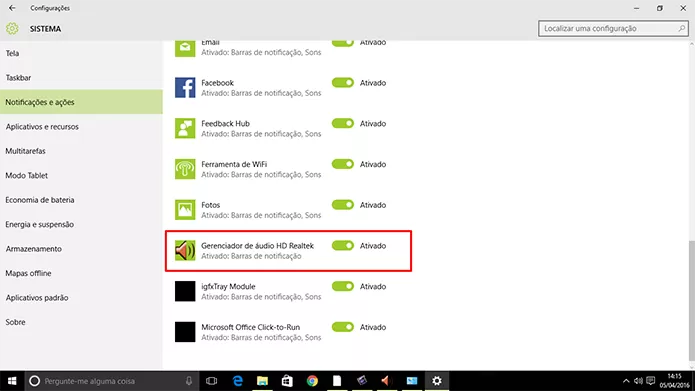Open the Armazenamento section
The image size is (695, 391).
[81, 249]
